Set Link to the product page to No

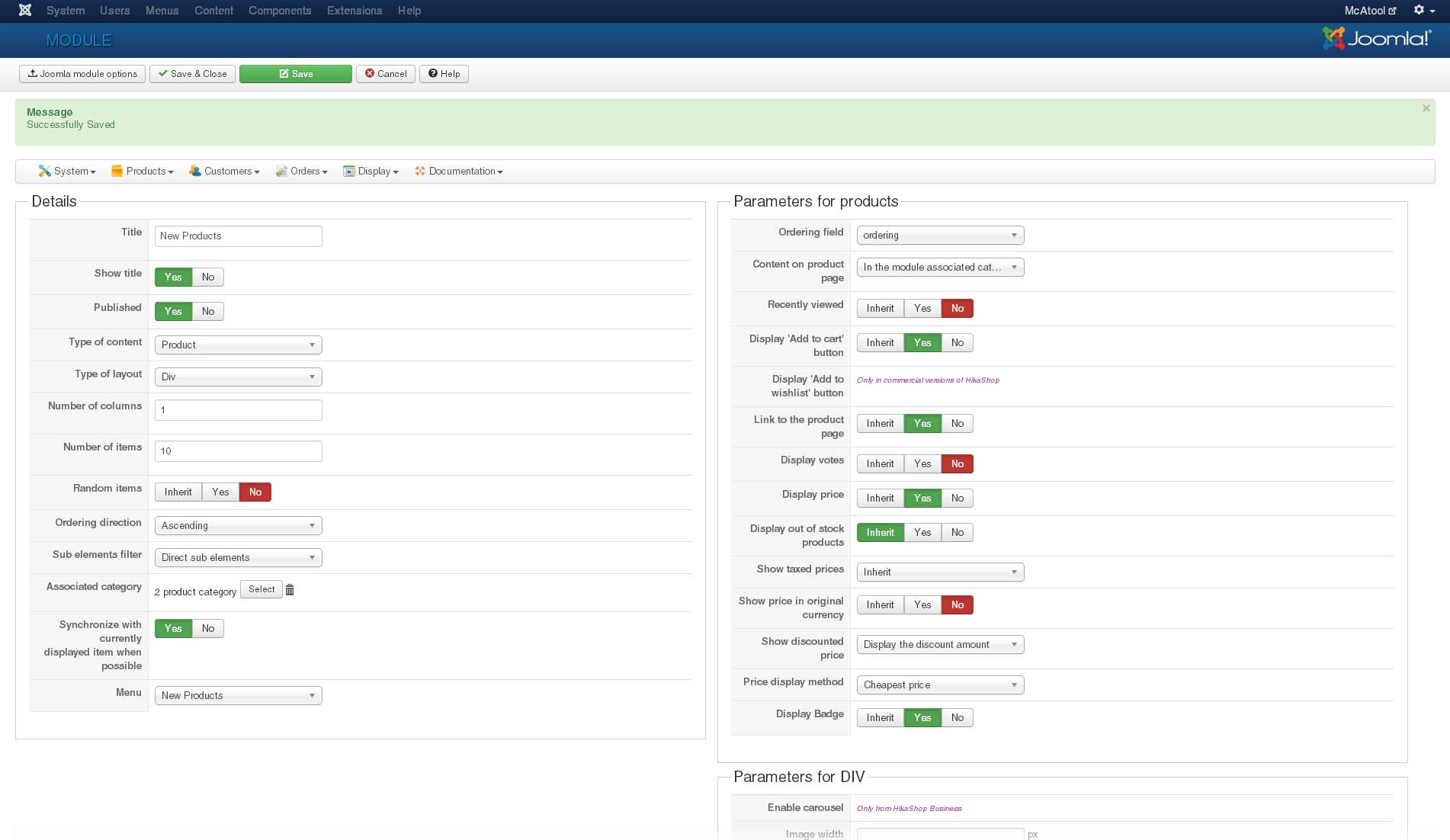(958, 423)
